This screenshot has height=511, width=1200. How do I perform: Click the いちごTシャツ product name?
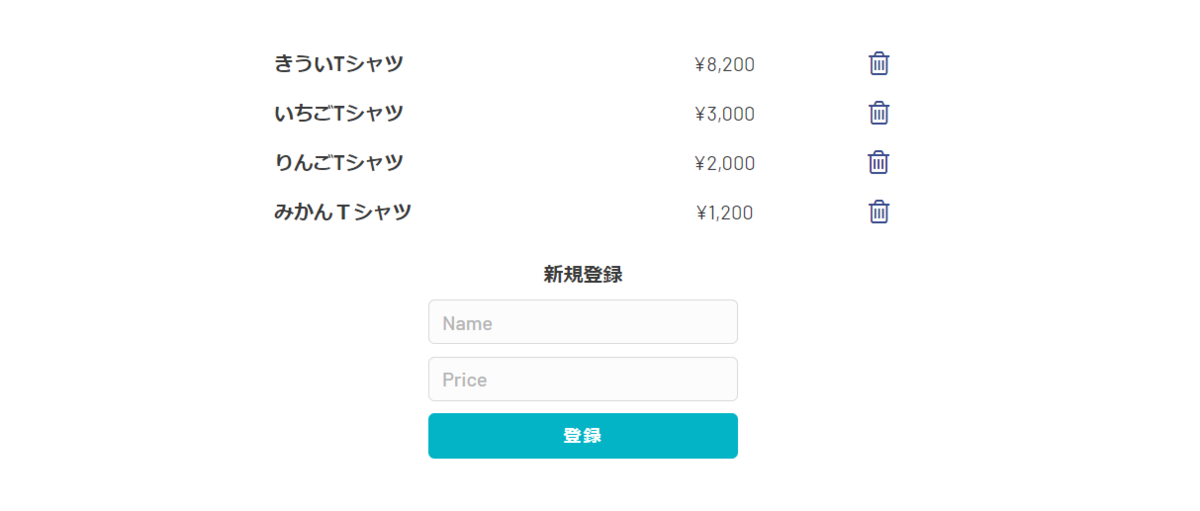338,113
